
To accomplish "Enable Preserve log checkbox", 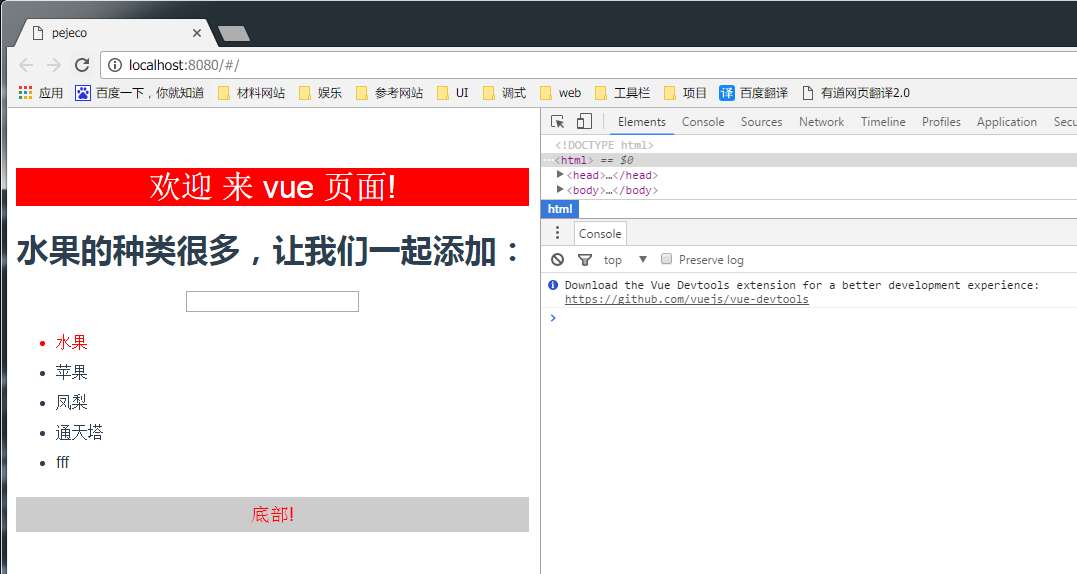I will click(666, 259).
